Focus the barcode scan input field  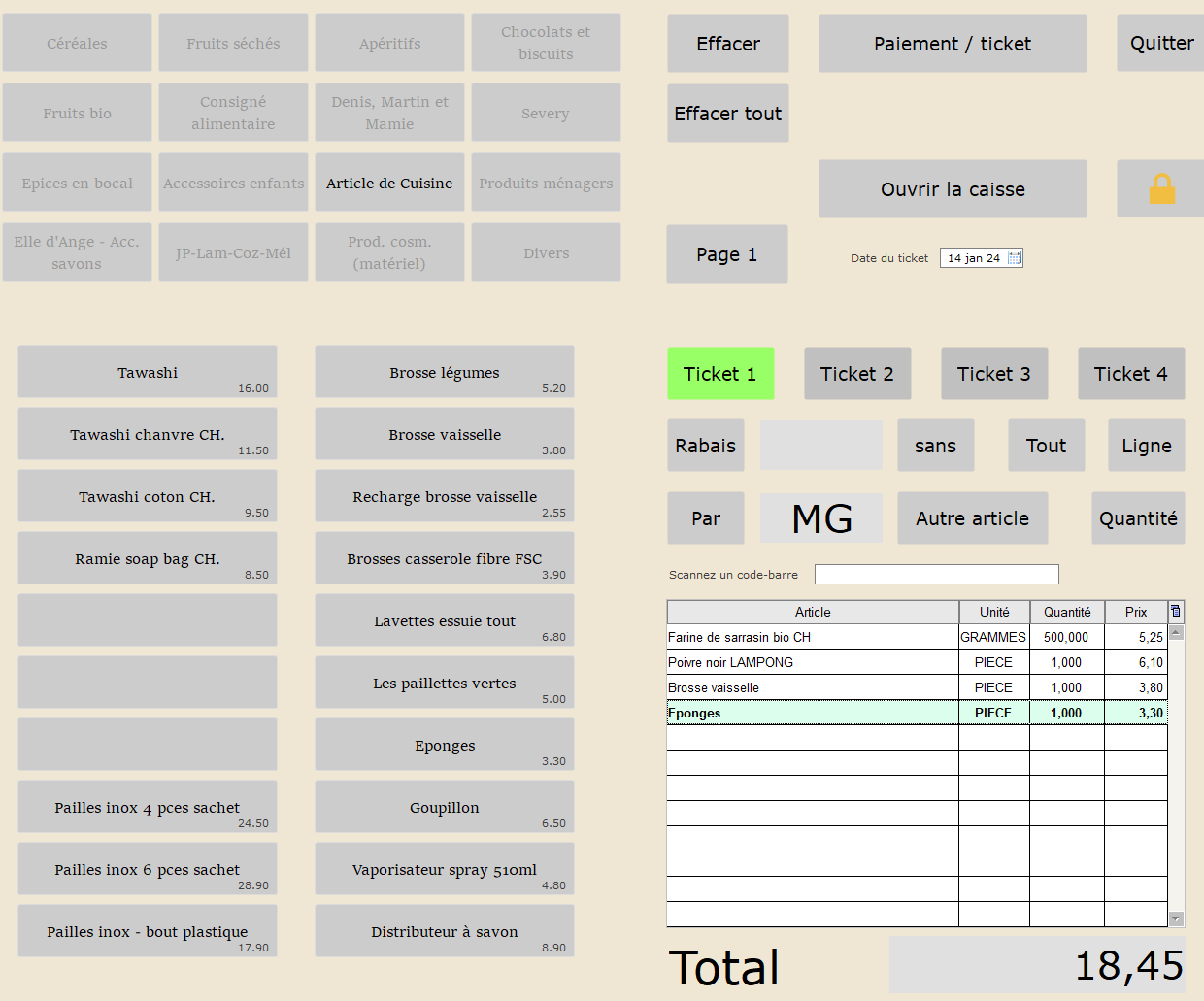tap(936, 575)
